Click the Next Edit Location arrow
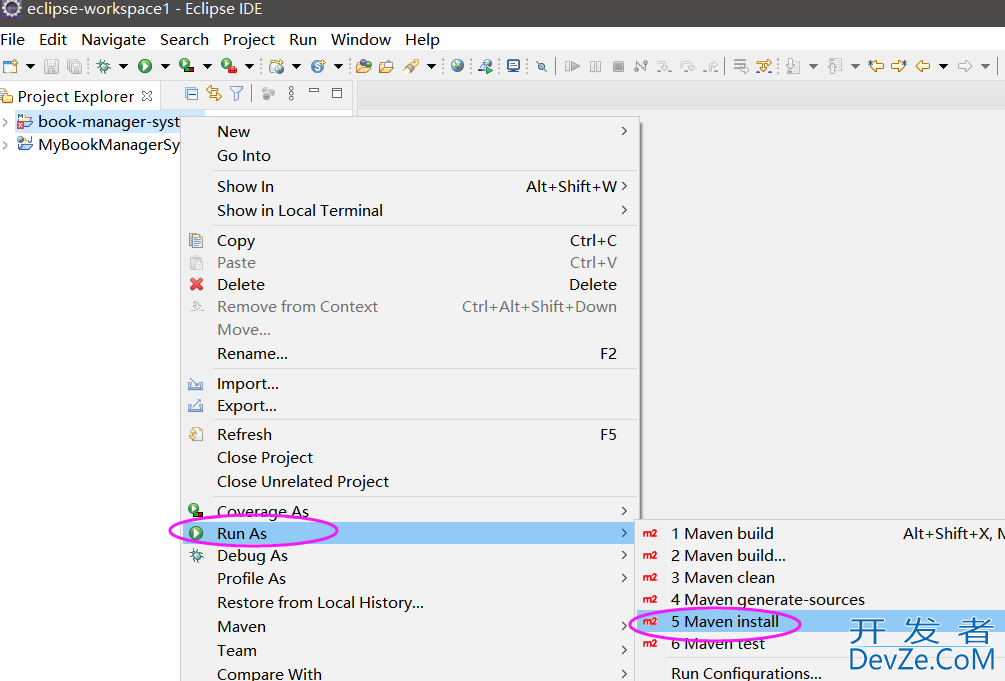 [899, 65]
